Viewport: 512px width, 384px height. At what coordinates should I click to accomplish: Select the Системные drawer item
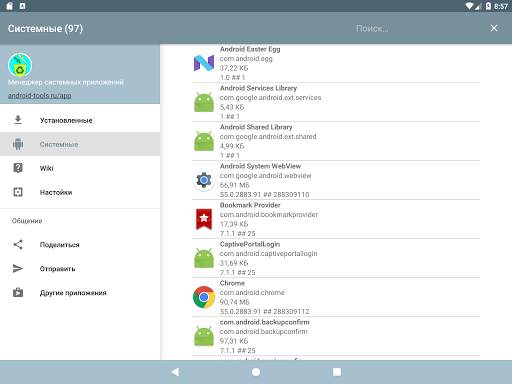point(80,144)
